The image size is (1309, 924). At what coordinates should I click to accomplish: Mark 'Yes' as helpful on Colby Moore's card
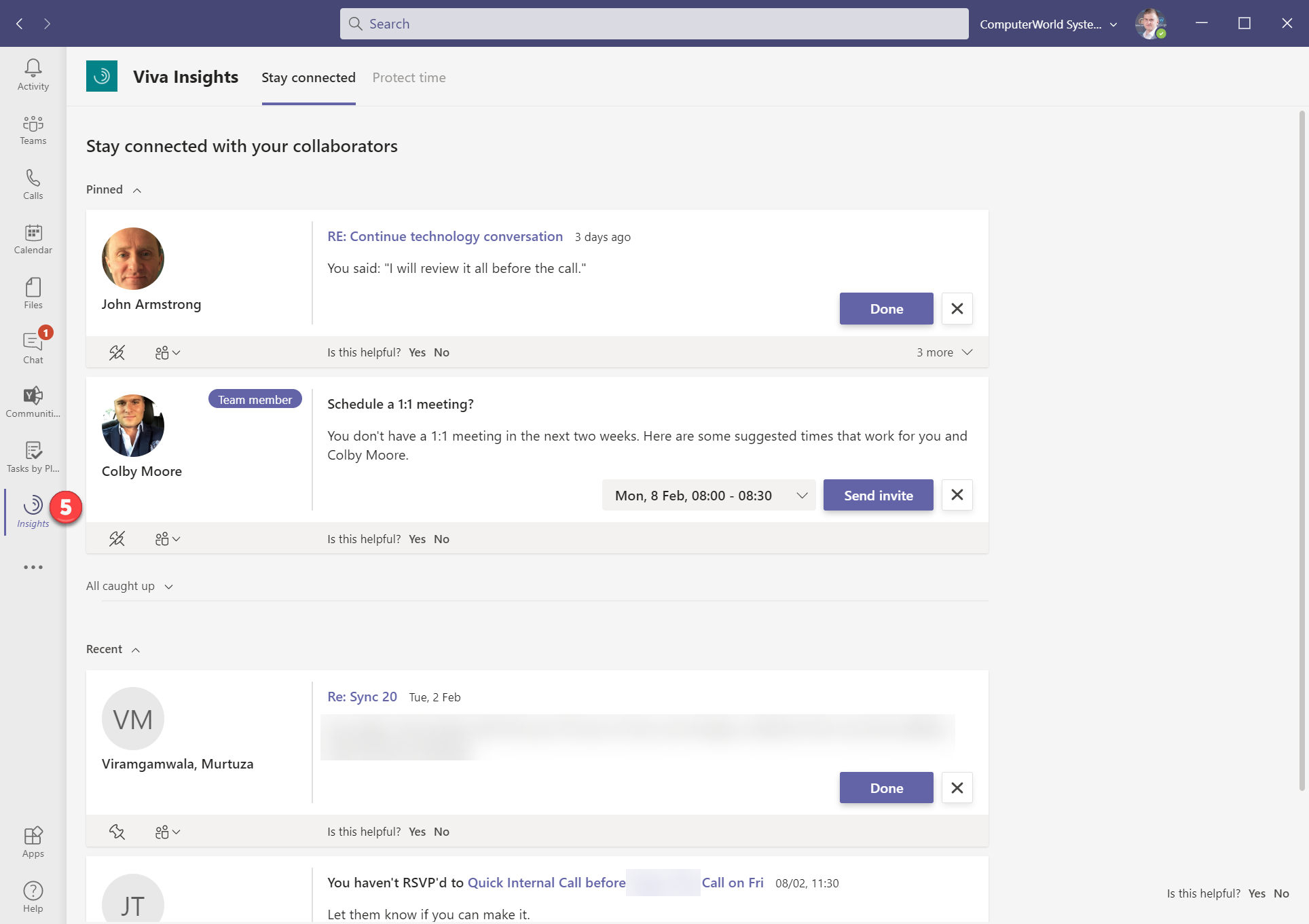click(x=416, y=538)
